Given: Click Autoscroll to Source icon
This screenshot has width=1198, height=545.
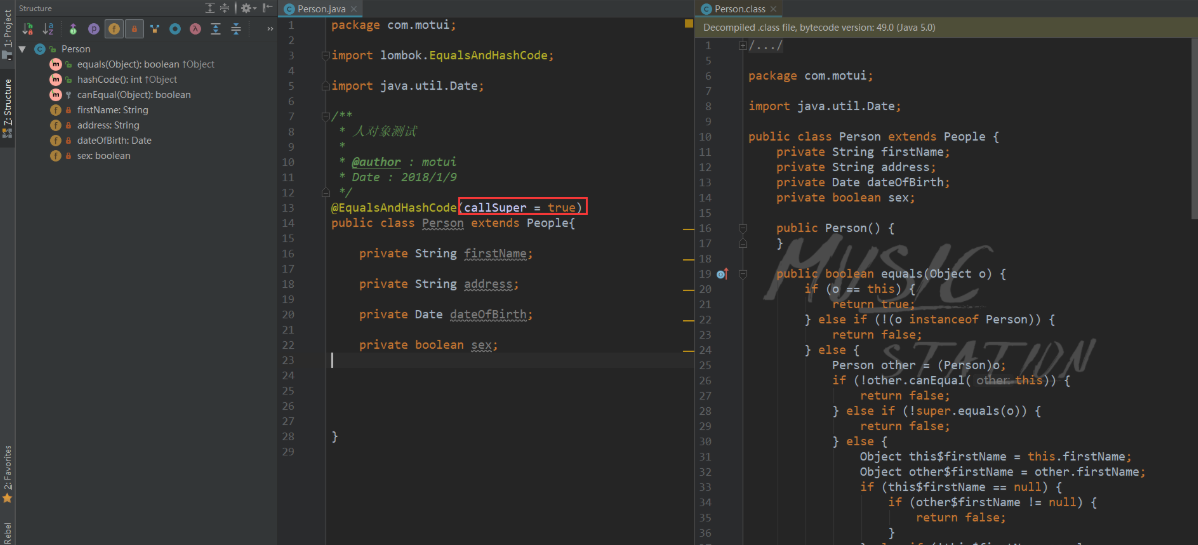Looking at the screenshot, I should click(215, 29).
